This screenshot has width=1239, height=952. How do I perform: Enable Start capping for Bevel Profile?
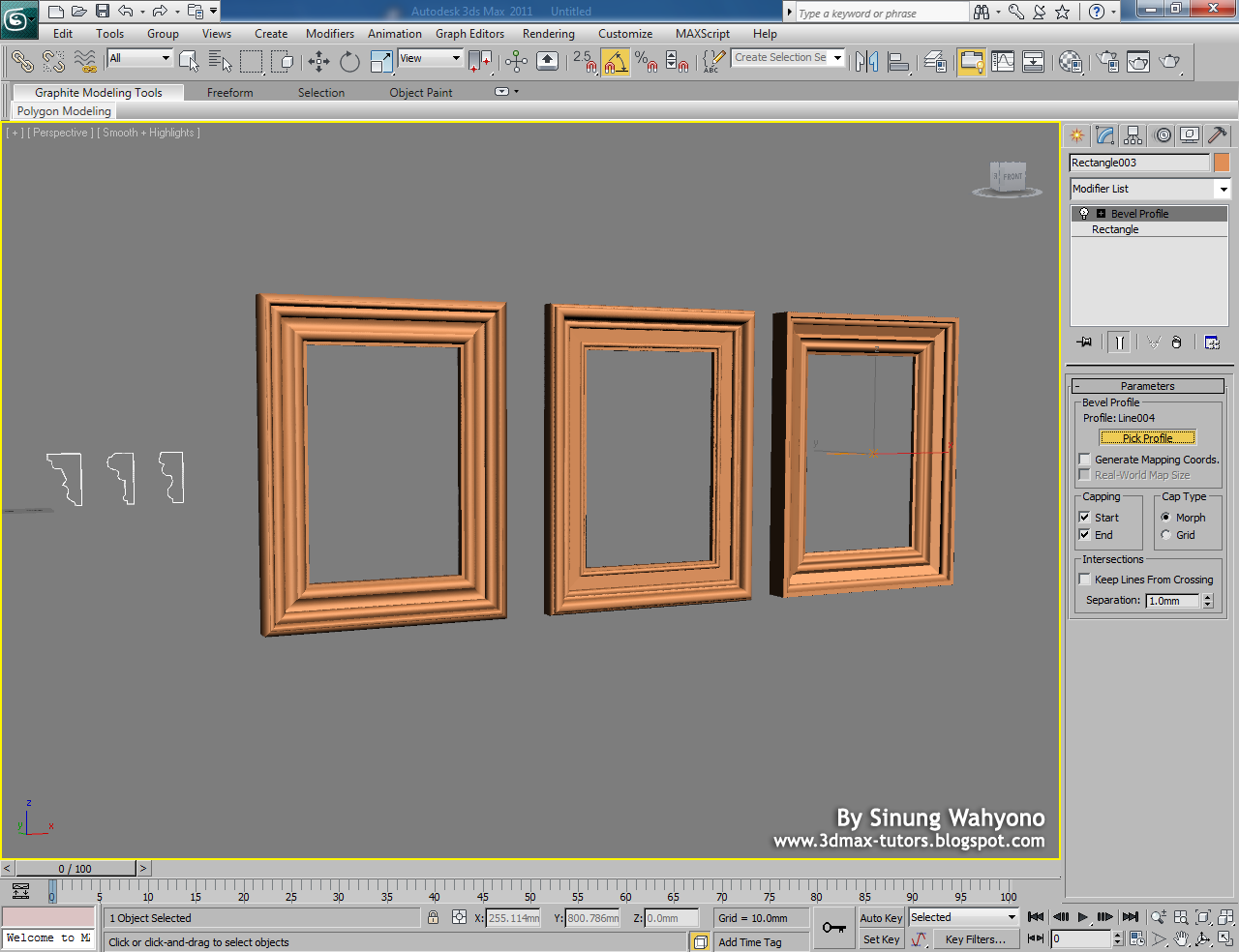pyautogui.click(x=1084, y=517)
